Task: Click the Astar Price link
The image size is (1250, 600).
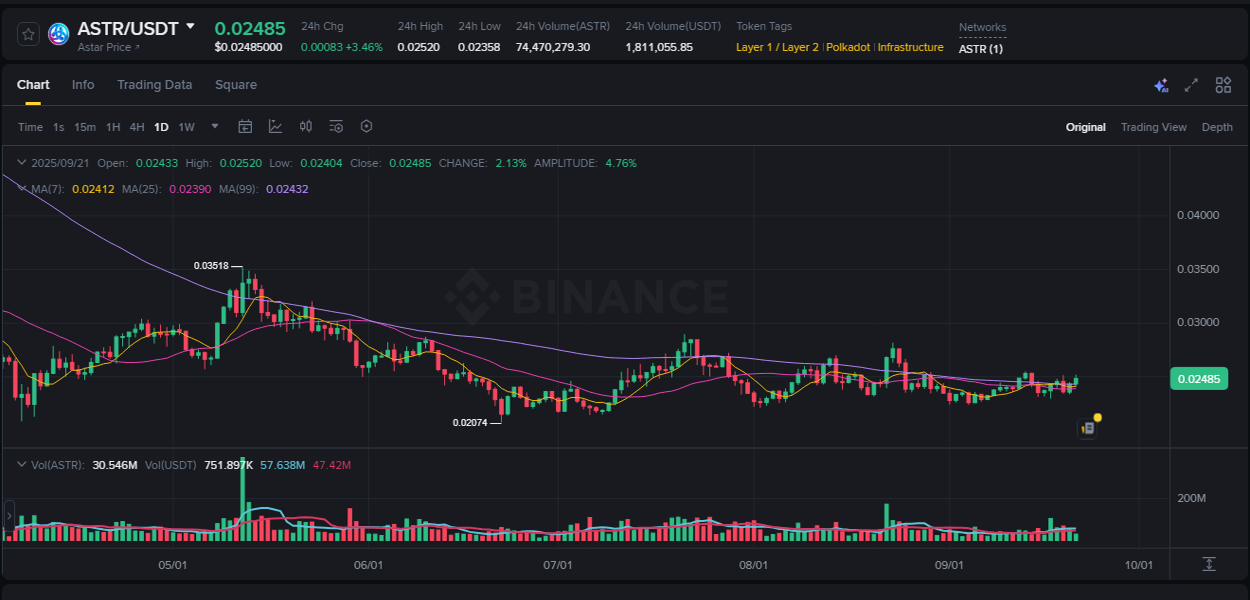Action: click(107, 47)
